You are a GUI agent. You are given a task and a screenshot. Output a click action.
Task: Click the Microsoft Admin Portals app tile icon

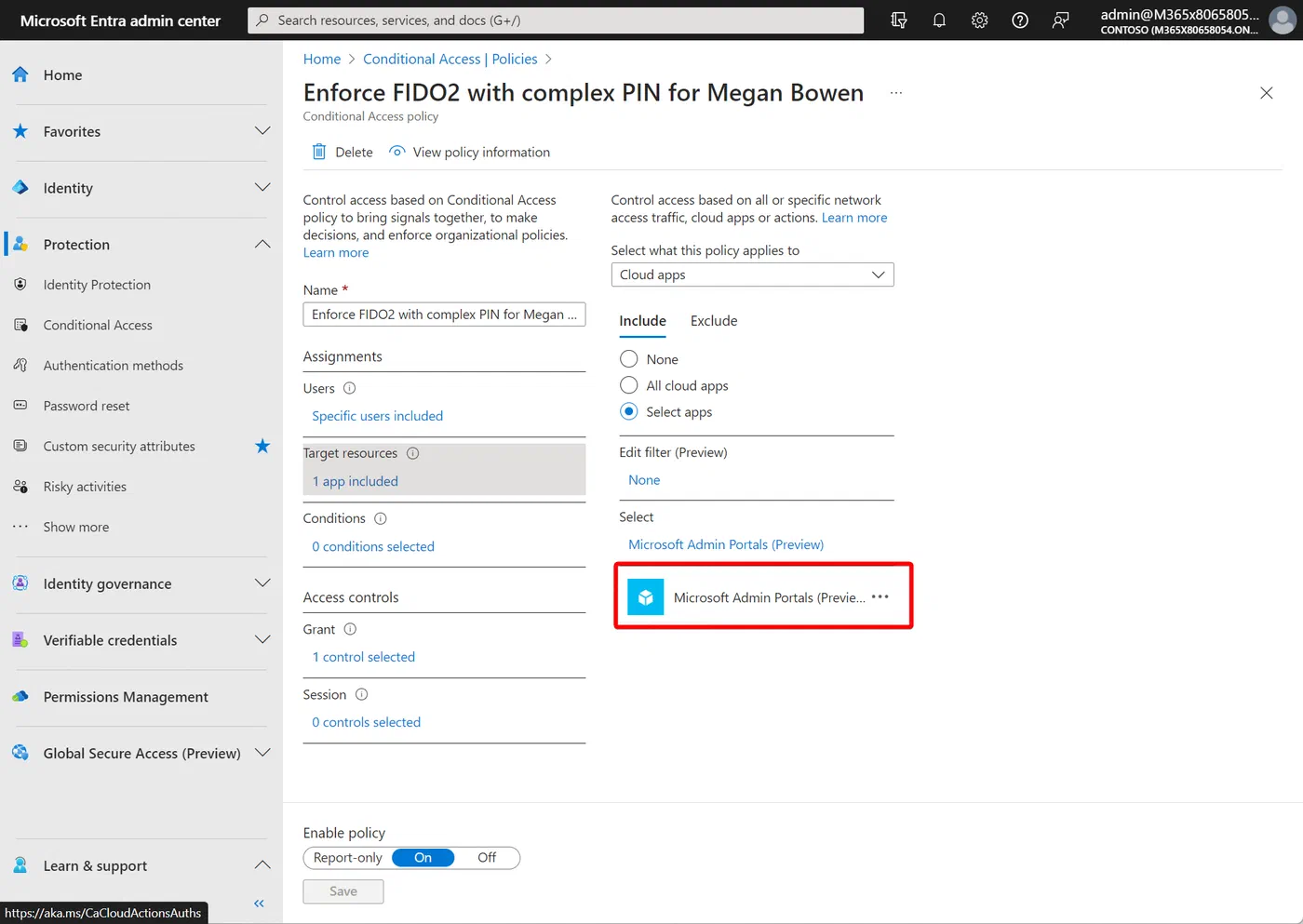tap(645, 597)
